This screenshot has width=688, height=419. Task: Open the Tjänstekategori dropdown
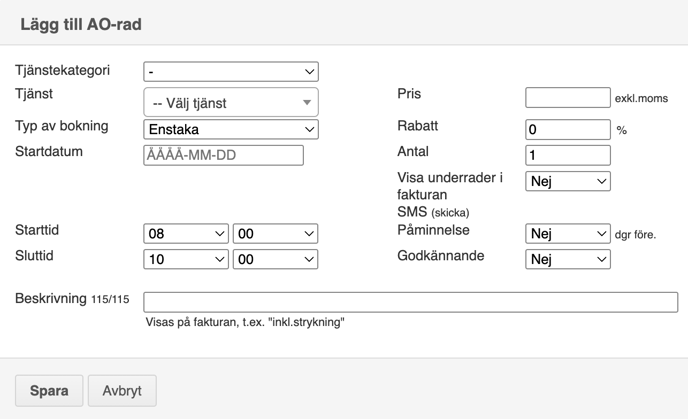coord(231,72)
